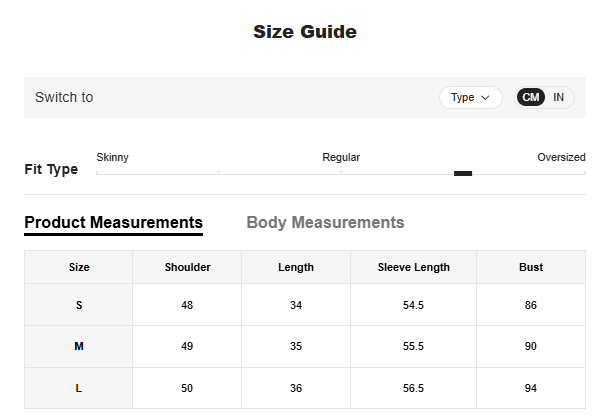Image resolution: width=603 pixels, height=416 pixels.
Task: Click the Shoulder column header
Action: tap(187, 267)
